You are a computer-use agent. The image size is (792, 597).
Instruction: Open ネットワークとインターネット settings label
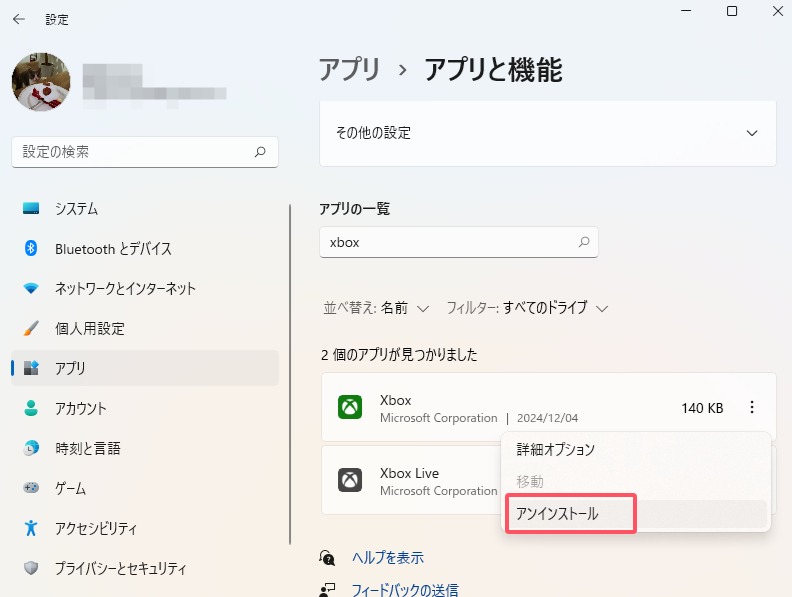pos(125,288)
